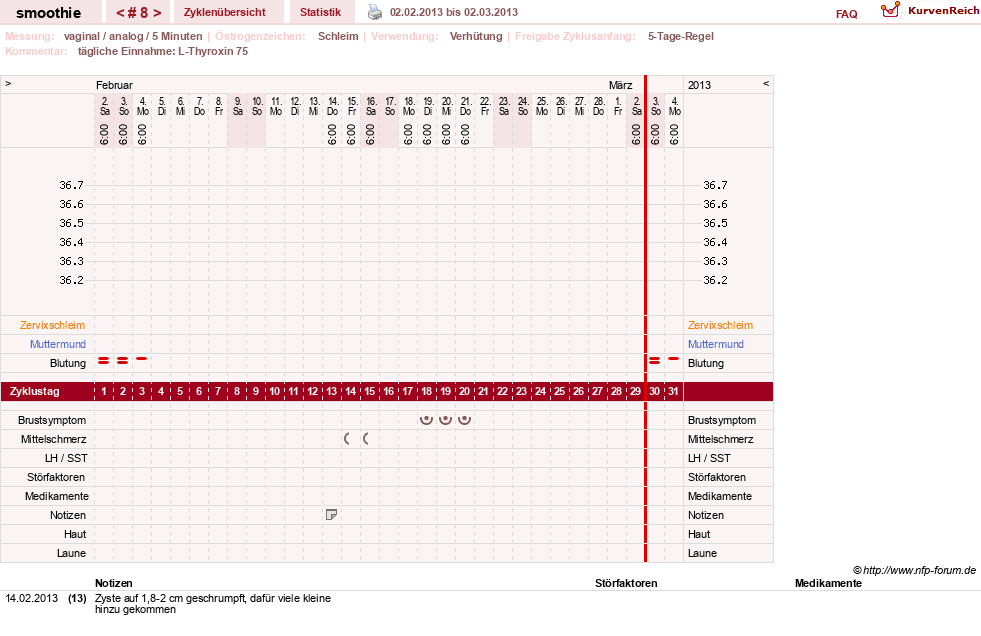This screenshot has height=636, width=981.
Task: Expand chart with top-left arrow
Action: (8, 83)
